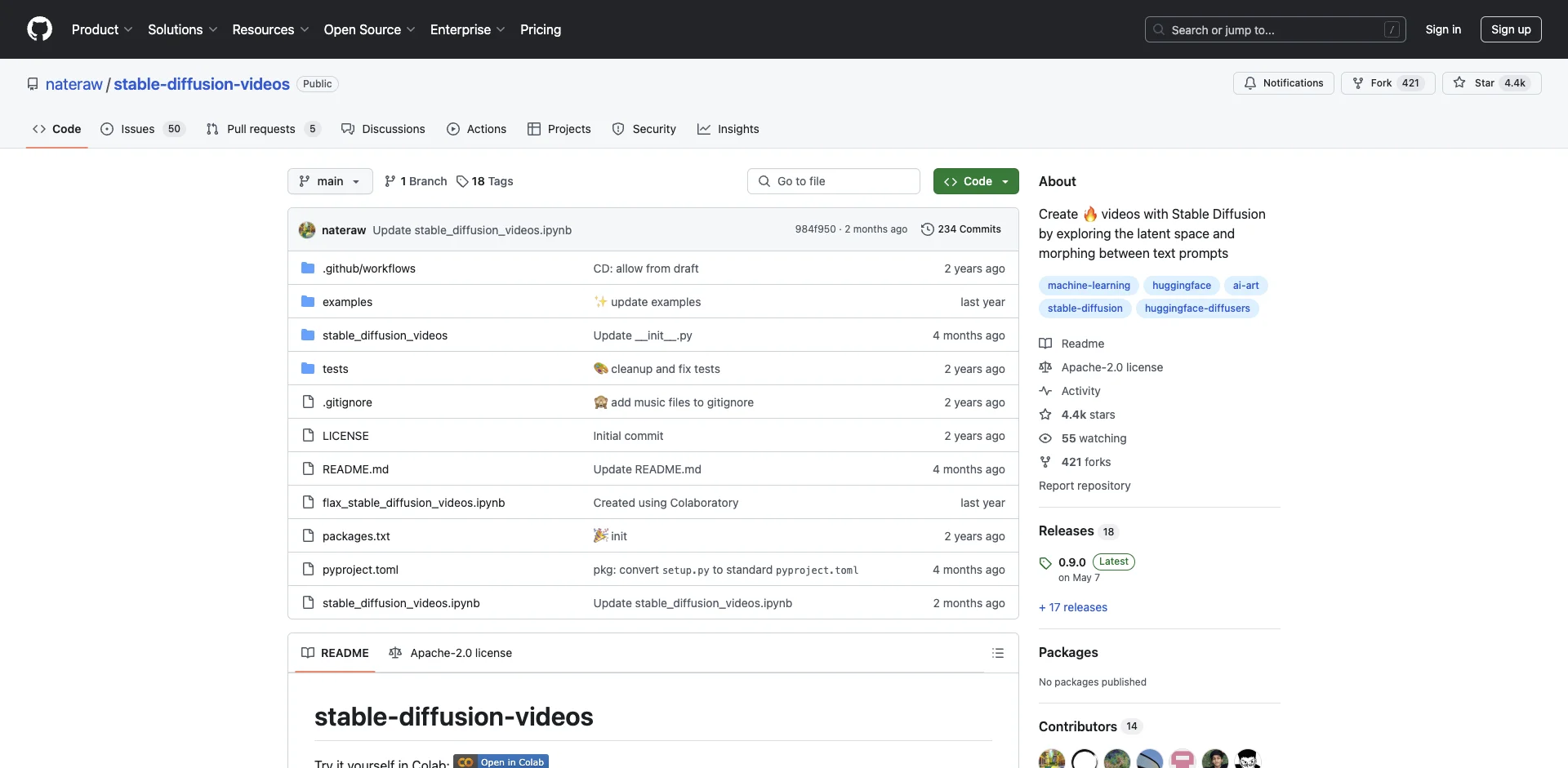
Task: Expand the Product menu
Action: coord(102,29)
